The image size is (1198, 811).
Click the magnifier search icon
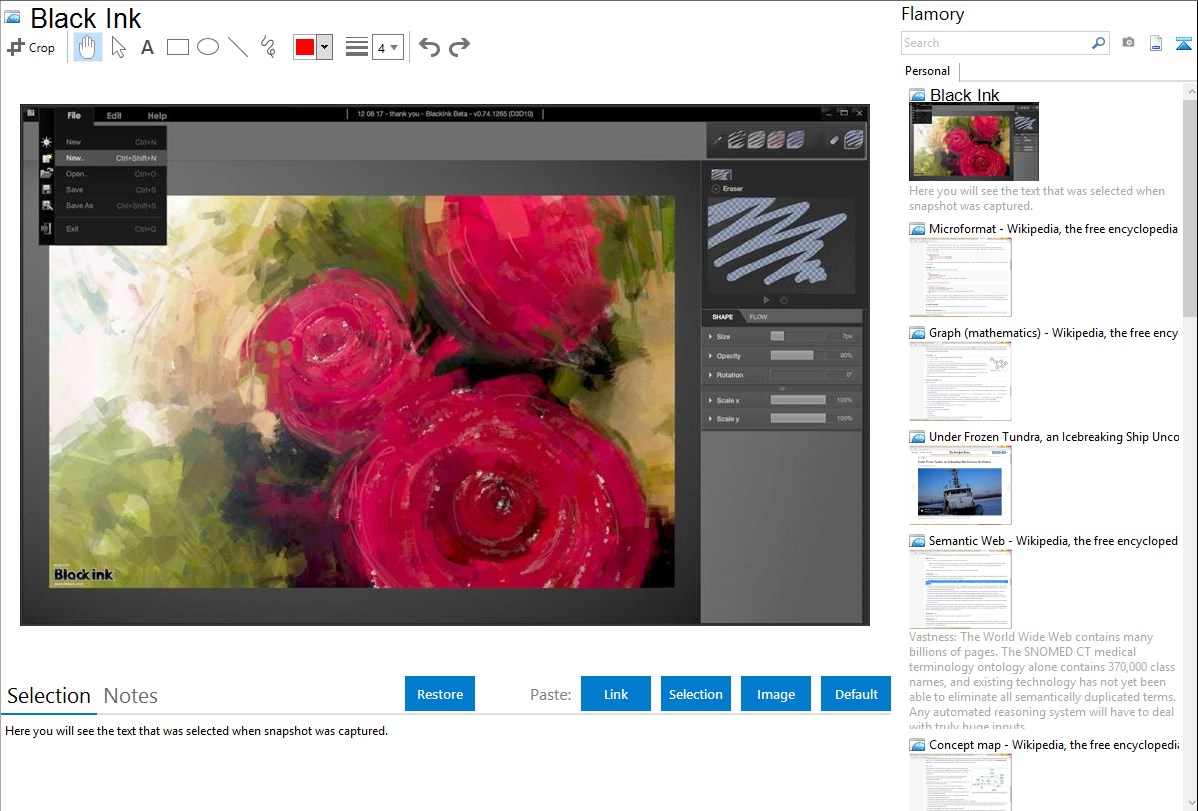tap(1099, 43)
